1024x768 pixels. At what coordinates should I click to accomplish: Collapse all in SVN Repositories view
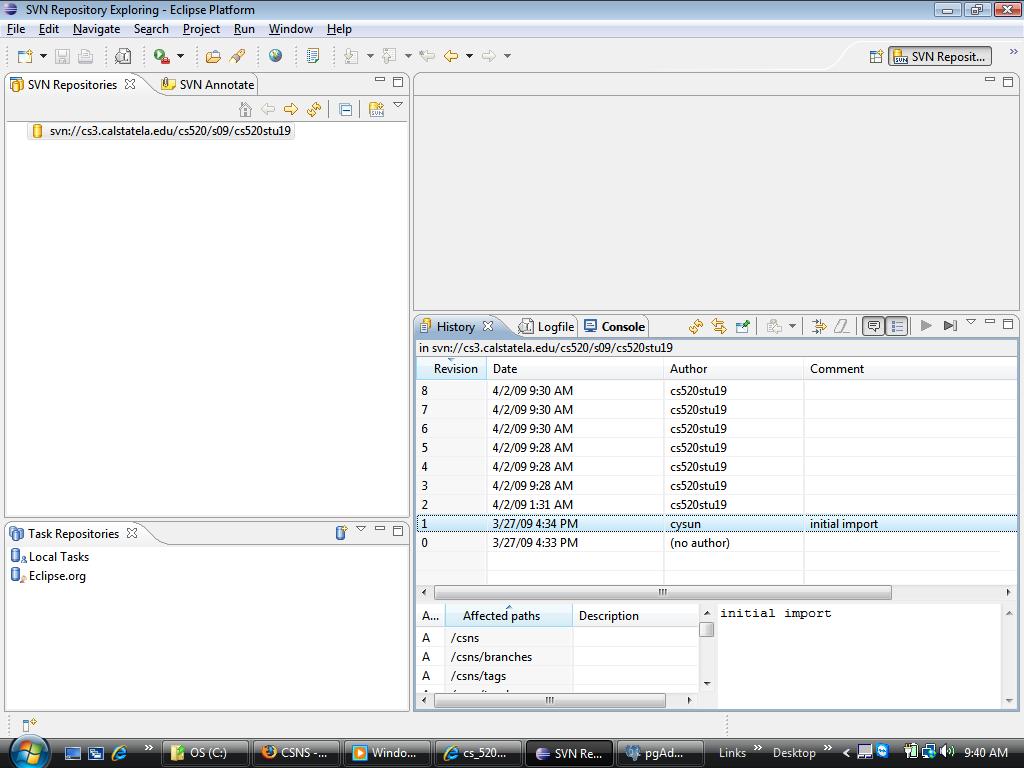345,109
